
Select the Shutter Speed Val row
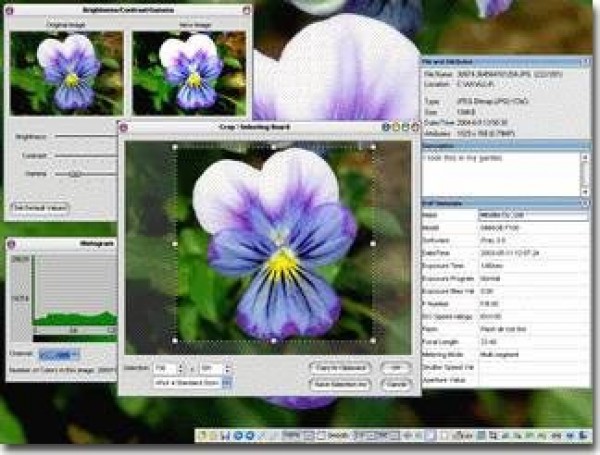point(505,367)
